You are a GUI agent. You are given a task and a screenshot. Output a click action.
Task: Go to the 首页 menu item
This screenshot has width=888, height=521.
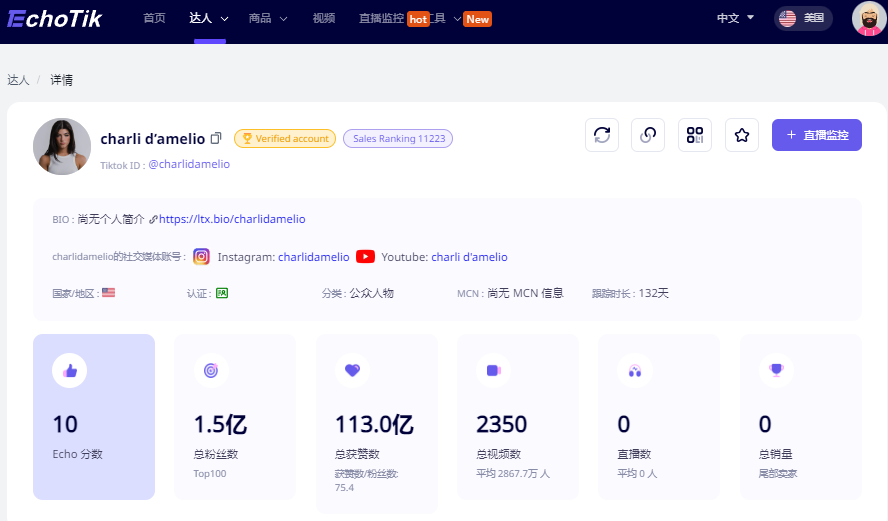154,18
